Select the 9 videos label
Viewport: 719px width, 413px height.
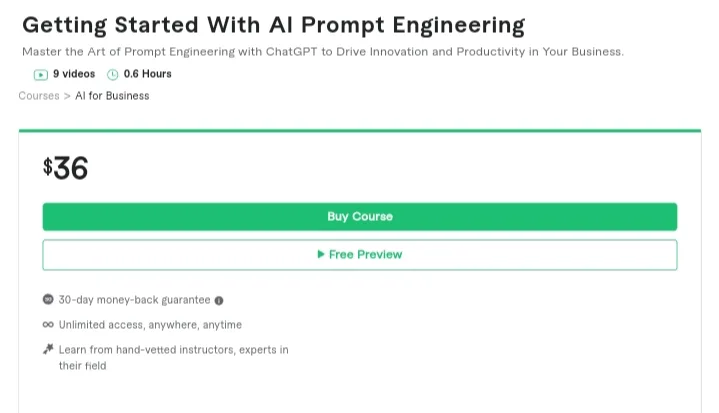(x=74, y=74)
